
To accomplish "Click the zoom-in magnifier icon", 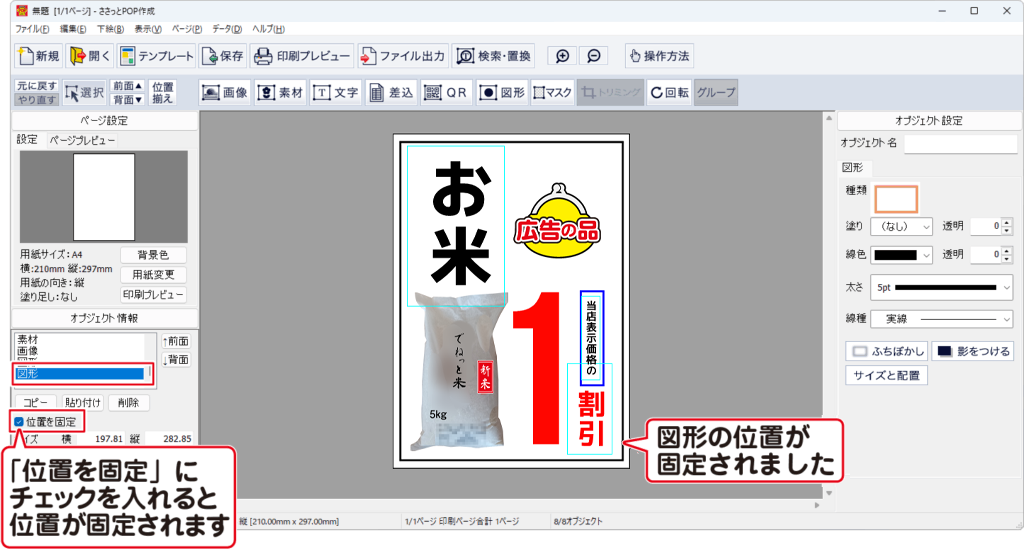I will (563, 56).
